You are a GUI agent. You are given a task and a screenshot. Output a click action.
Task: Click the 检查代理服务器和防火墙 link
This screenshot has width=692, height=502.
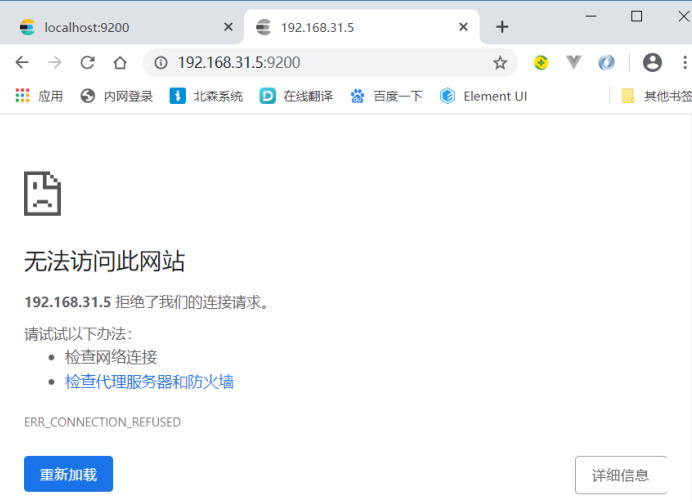click(149, 382)
